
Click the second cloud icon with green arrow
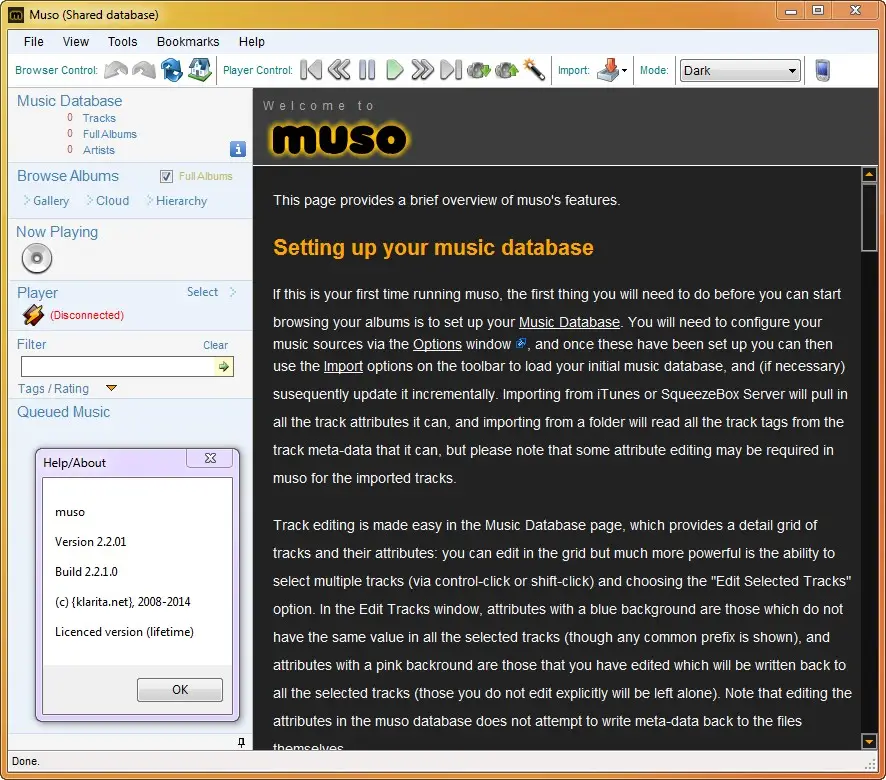click(x=506, y=70)
